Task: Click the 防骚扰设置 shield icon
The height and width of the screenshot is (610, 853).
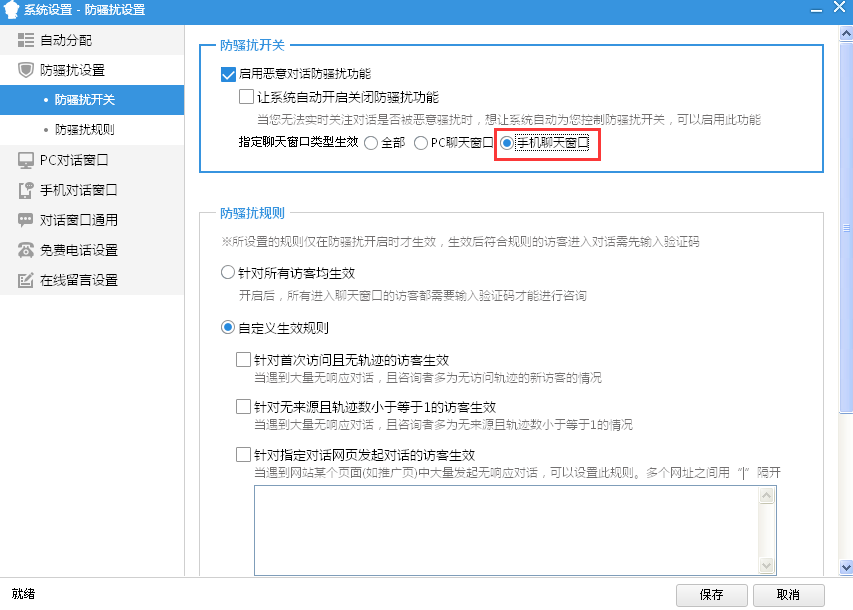Action: click(x=26, y=71)
